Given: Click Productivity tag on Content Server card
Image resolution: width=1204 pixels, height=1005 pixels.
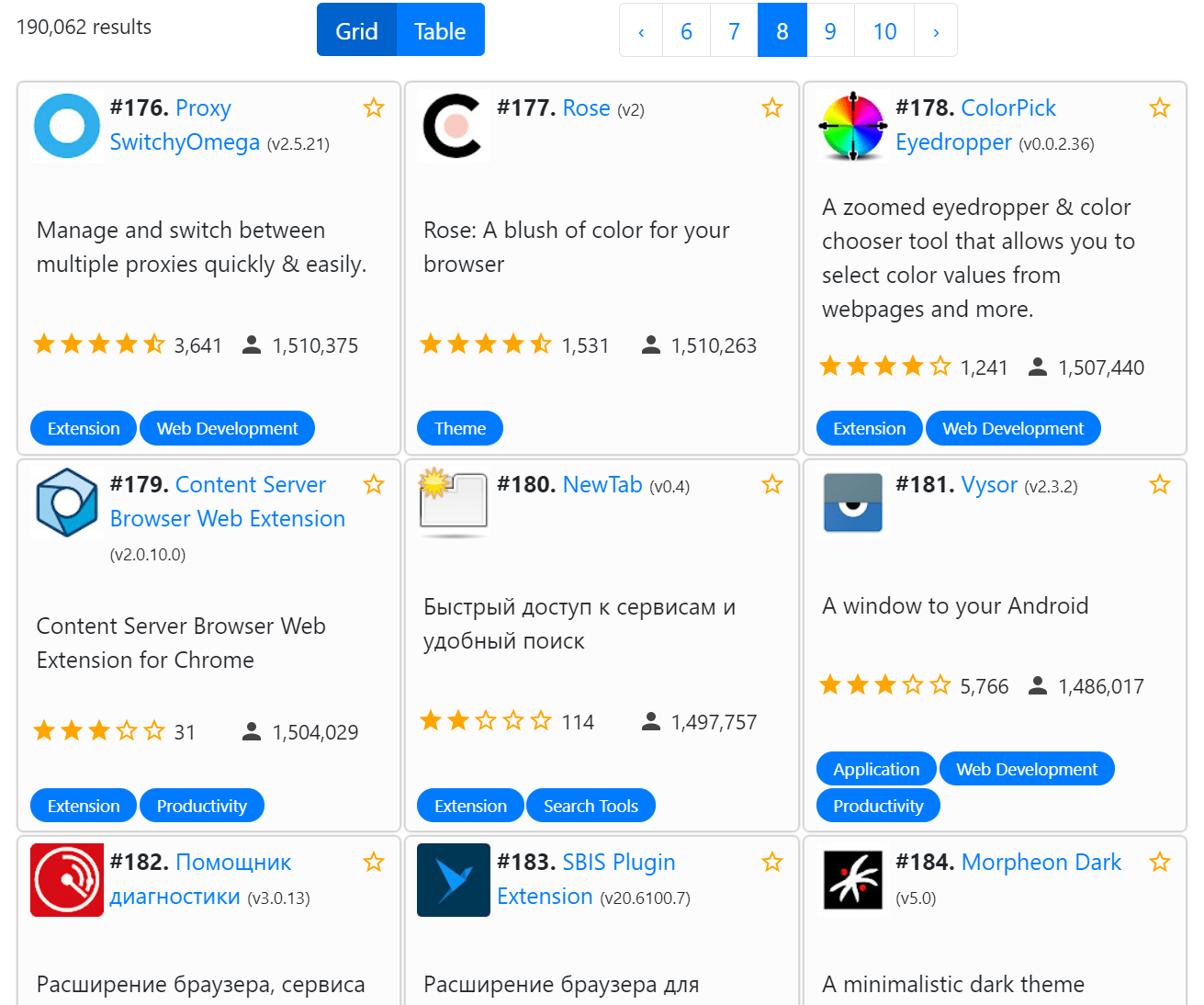Looking at the screenshot, I should click(x=202, y=806).
